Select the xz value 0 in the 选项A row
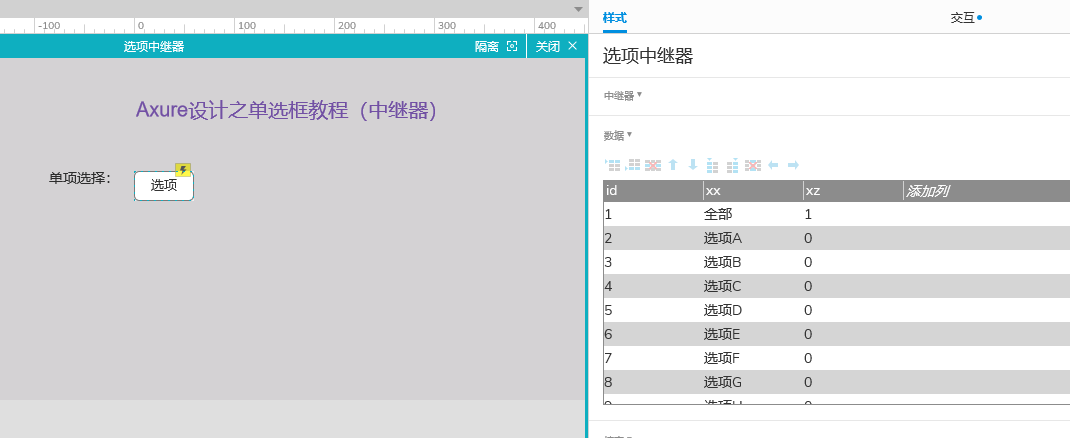The width and height of the screenshot is (1070, 438). tap(853, 238)
